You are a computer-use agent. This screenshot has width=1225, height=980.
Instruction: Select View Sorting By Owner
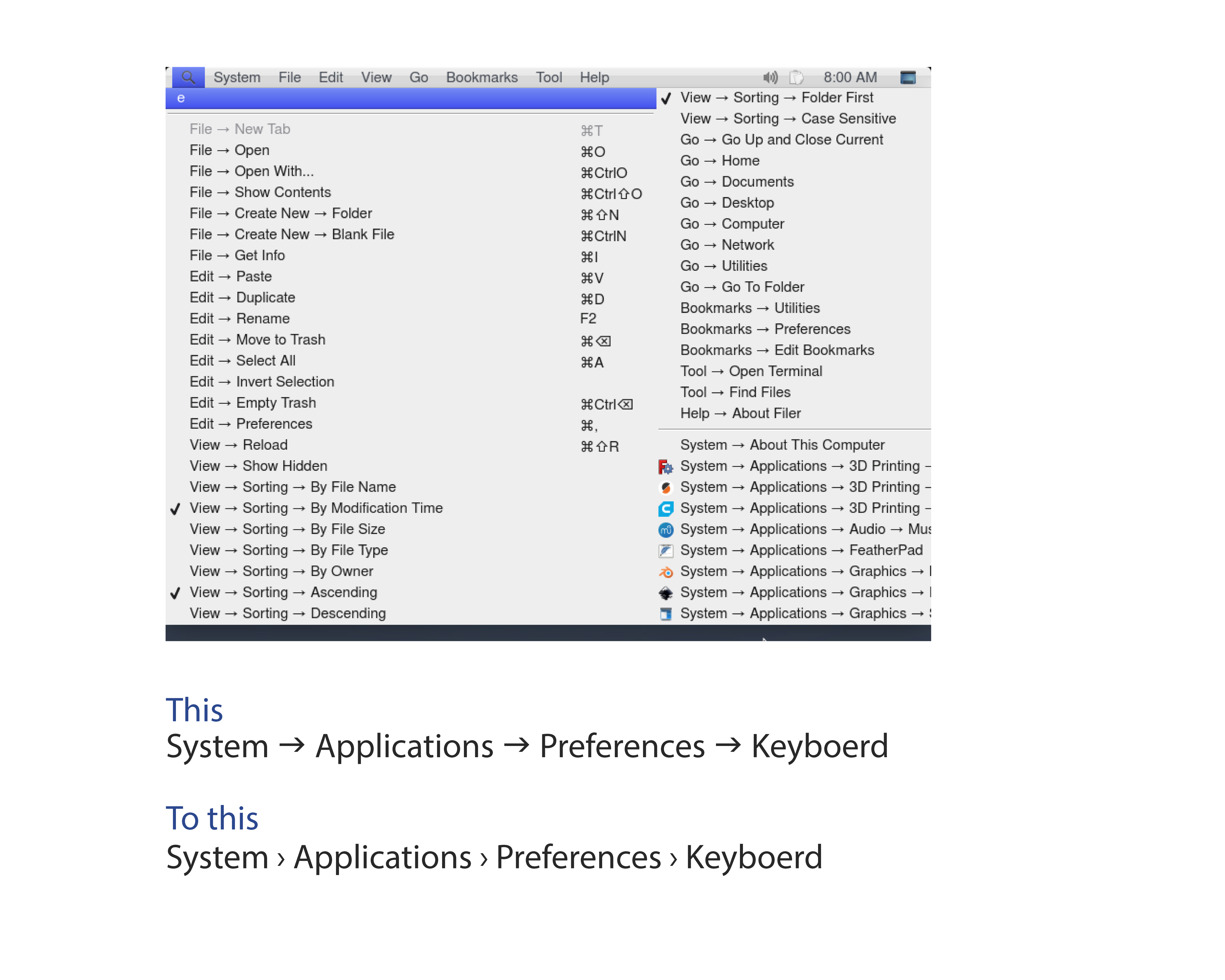[281, 571]
